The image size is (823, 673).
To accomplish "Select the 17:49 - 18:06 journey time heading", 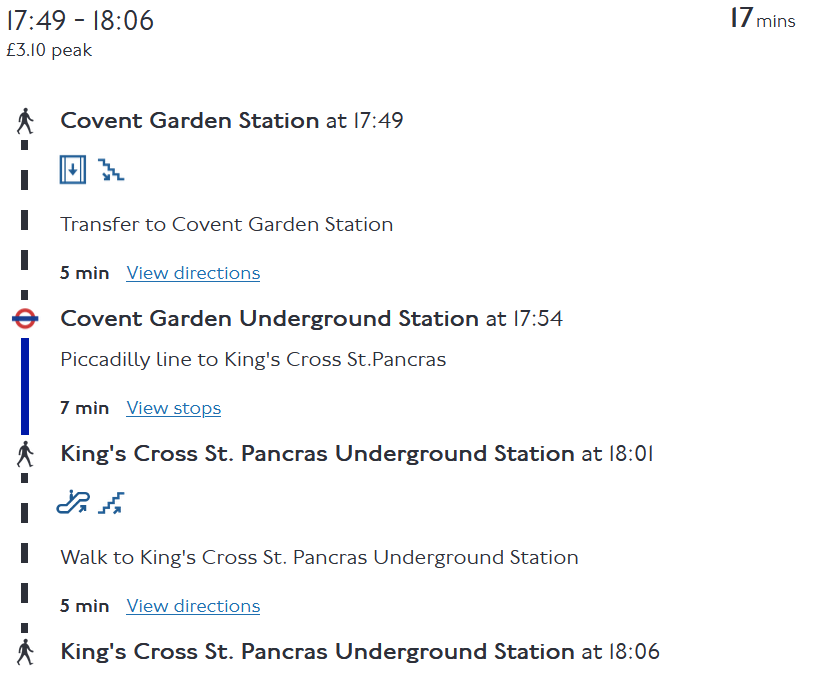I will click(x=80, y=21).
